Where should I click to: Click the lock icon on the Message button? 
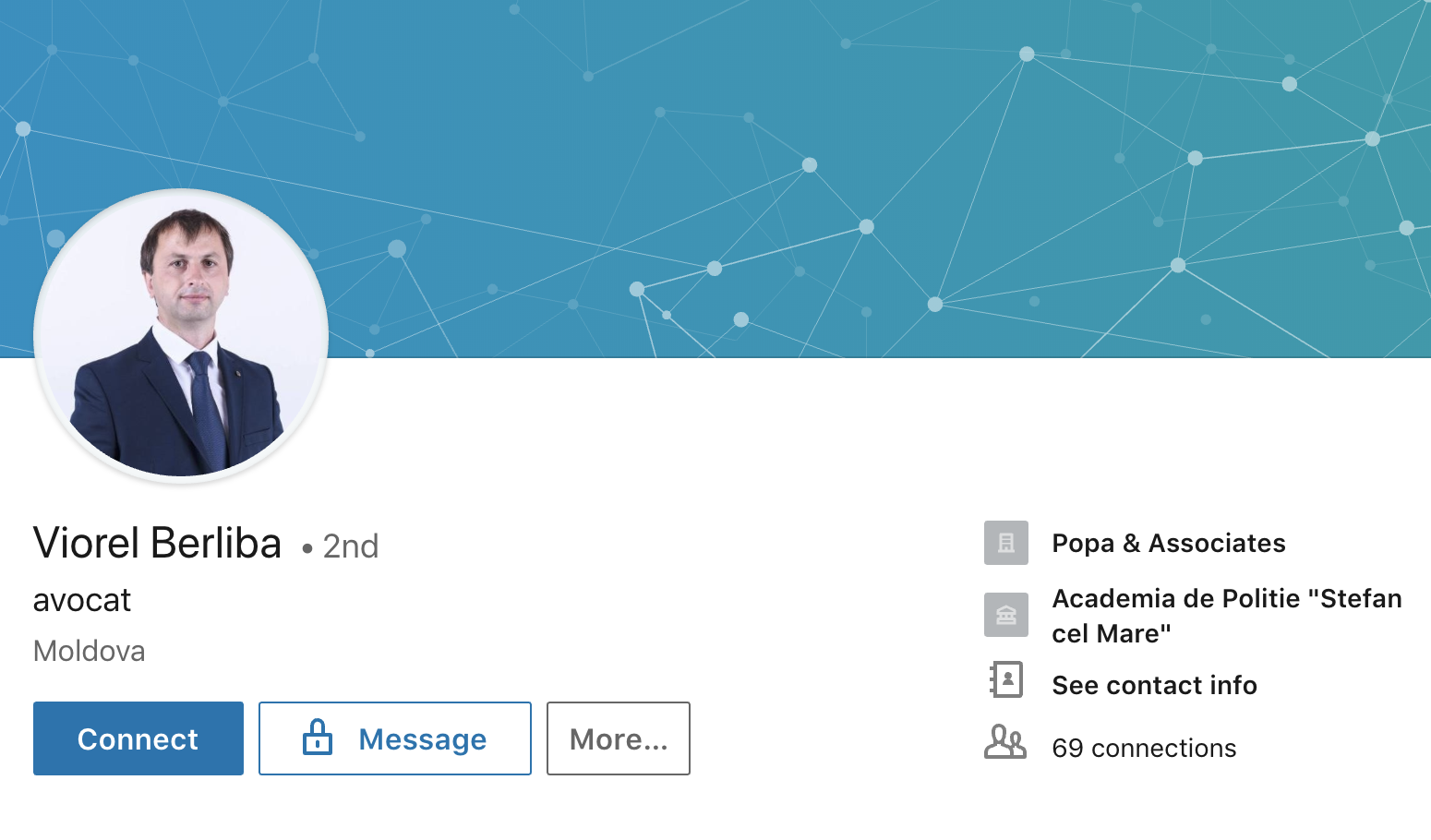coord(318,738)
